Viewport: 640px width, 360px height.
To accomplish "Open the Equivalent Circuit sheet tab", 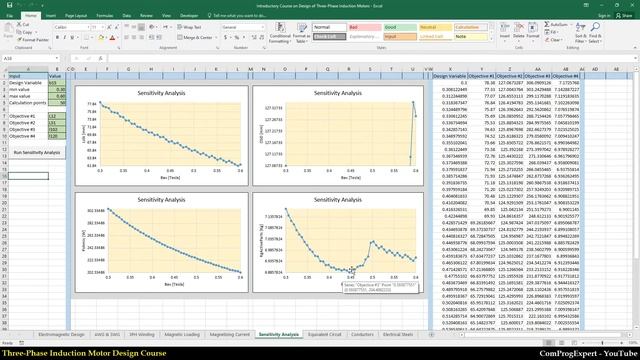I will click(x=324, y=334).
